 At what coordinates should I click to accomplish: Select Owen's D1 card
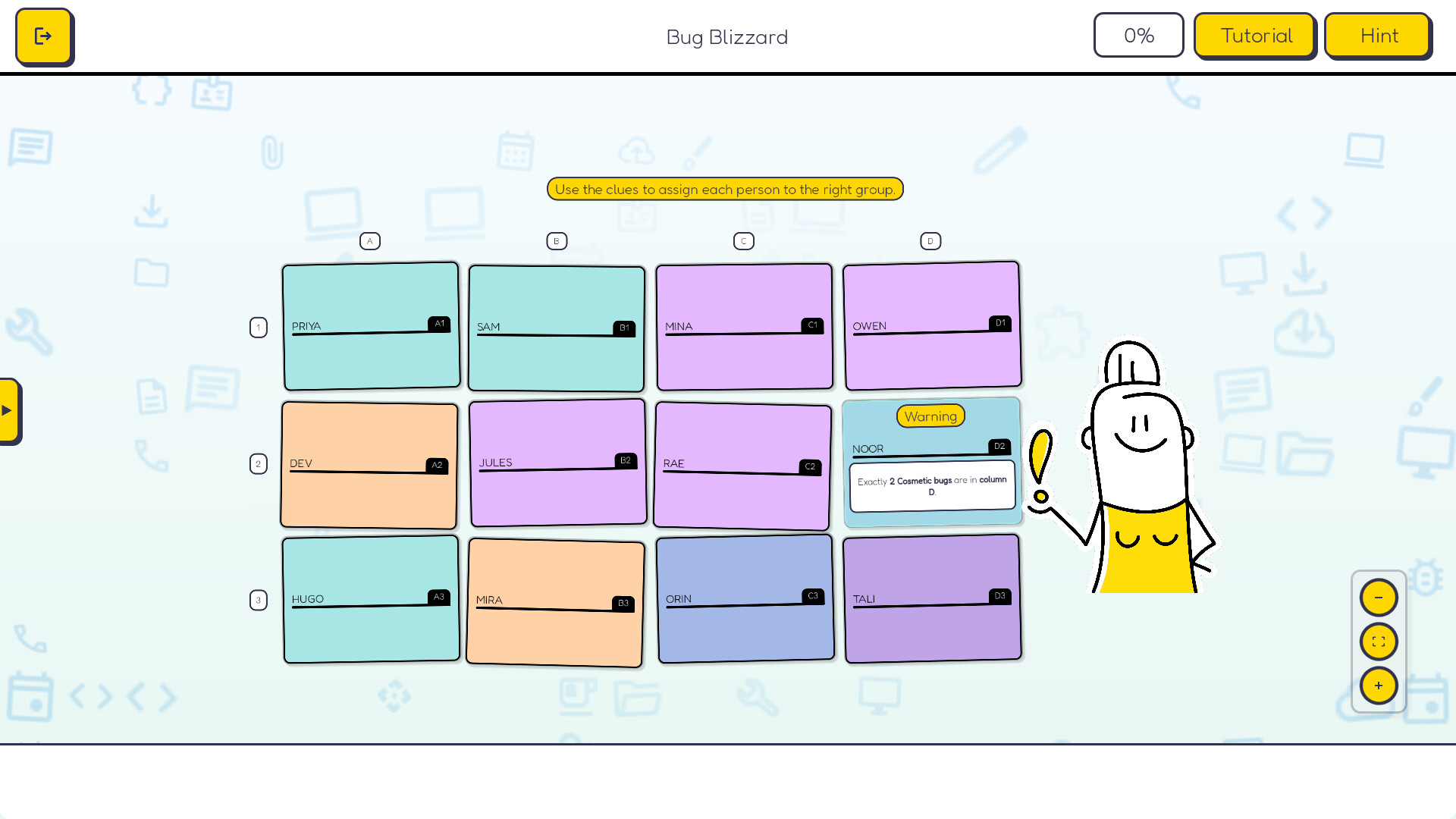tap(932, 325)
